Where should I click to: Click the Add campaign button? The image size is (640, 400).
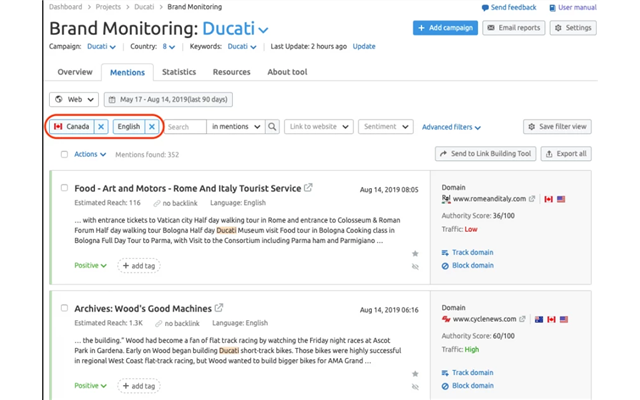point(445,28)
